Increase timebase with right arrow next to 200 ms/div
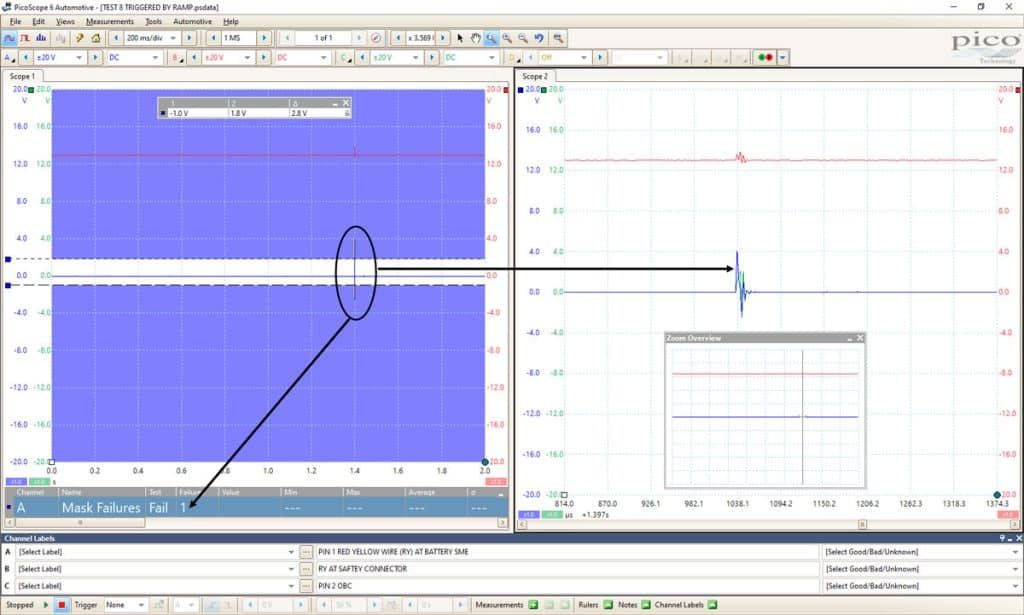 (189, 38)
